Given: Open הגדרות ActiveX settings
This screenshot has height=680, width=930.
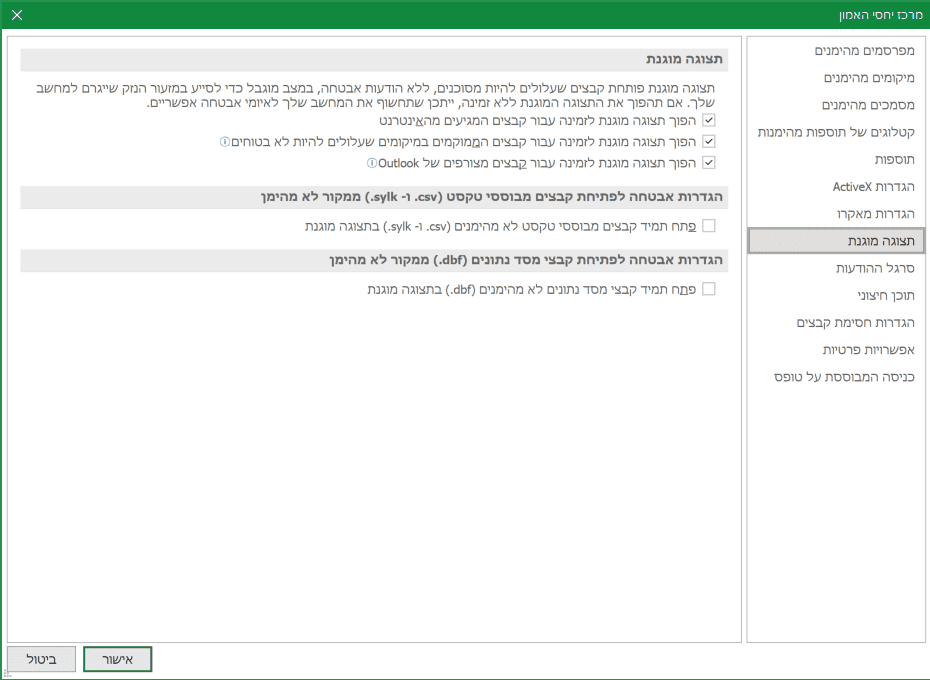Looking at the screenshot, I should pyautogui.click(x=836, y=187).
